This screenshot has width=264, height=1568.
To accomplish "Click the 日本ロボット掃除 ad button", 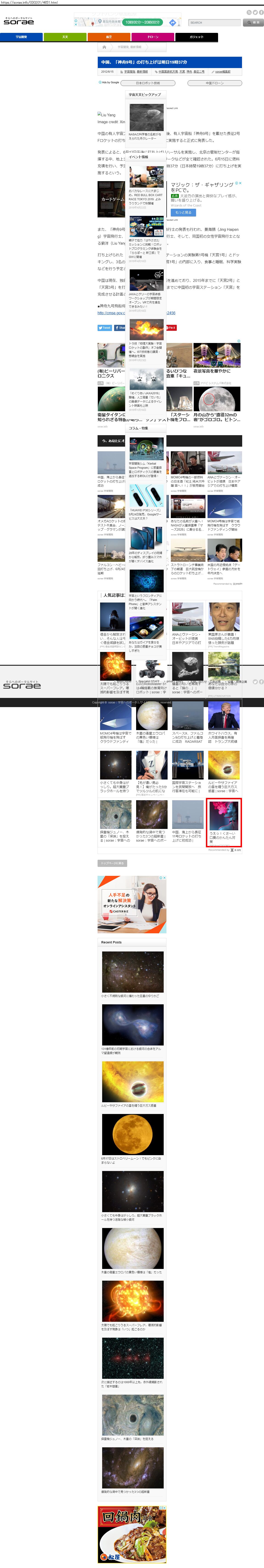I will tap(148, 83).
